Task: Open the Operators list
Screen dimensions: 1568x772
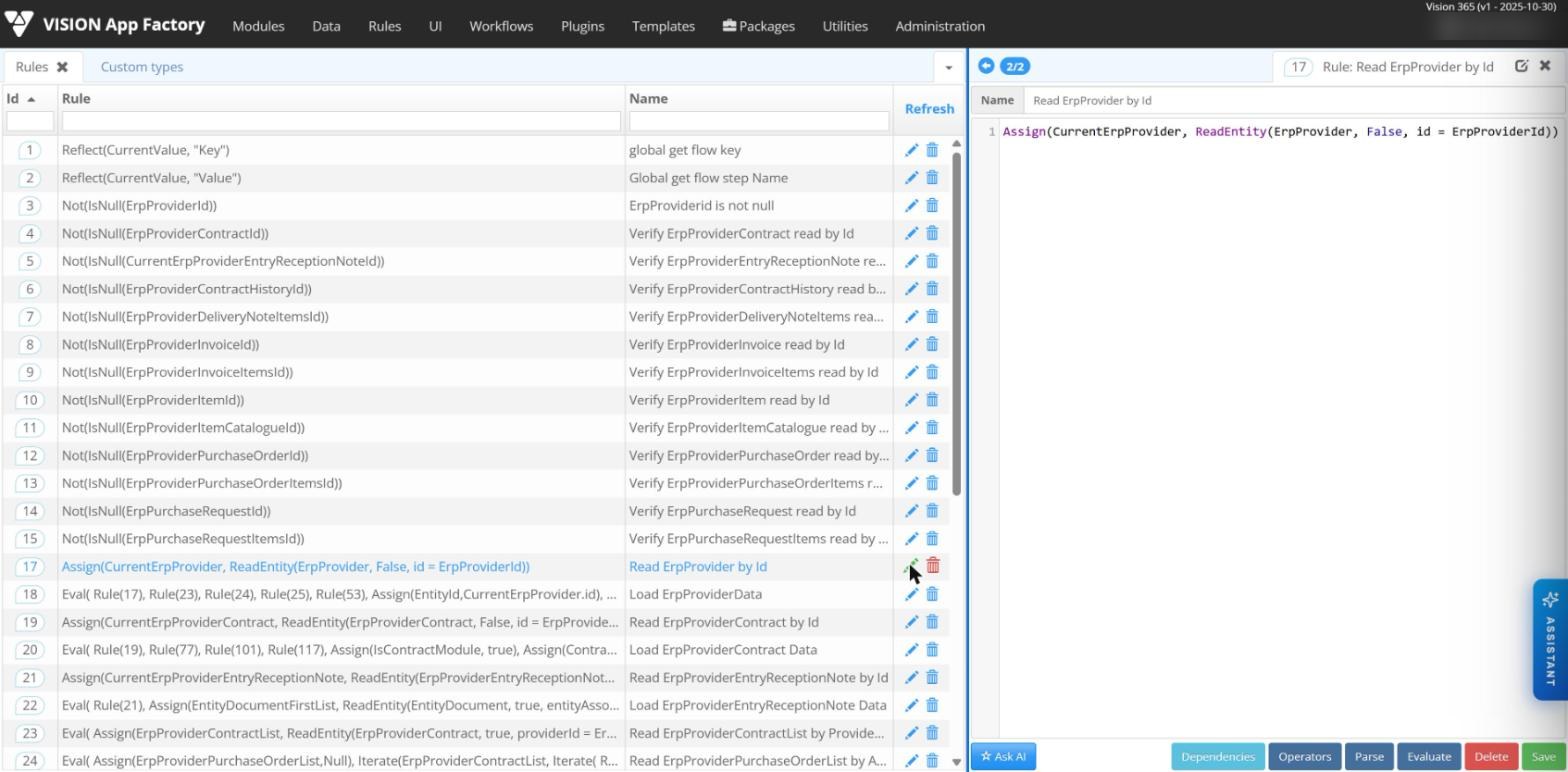Action: pos(1304,756)
